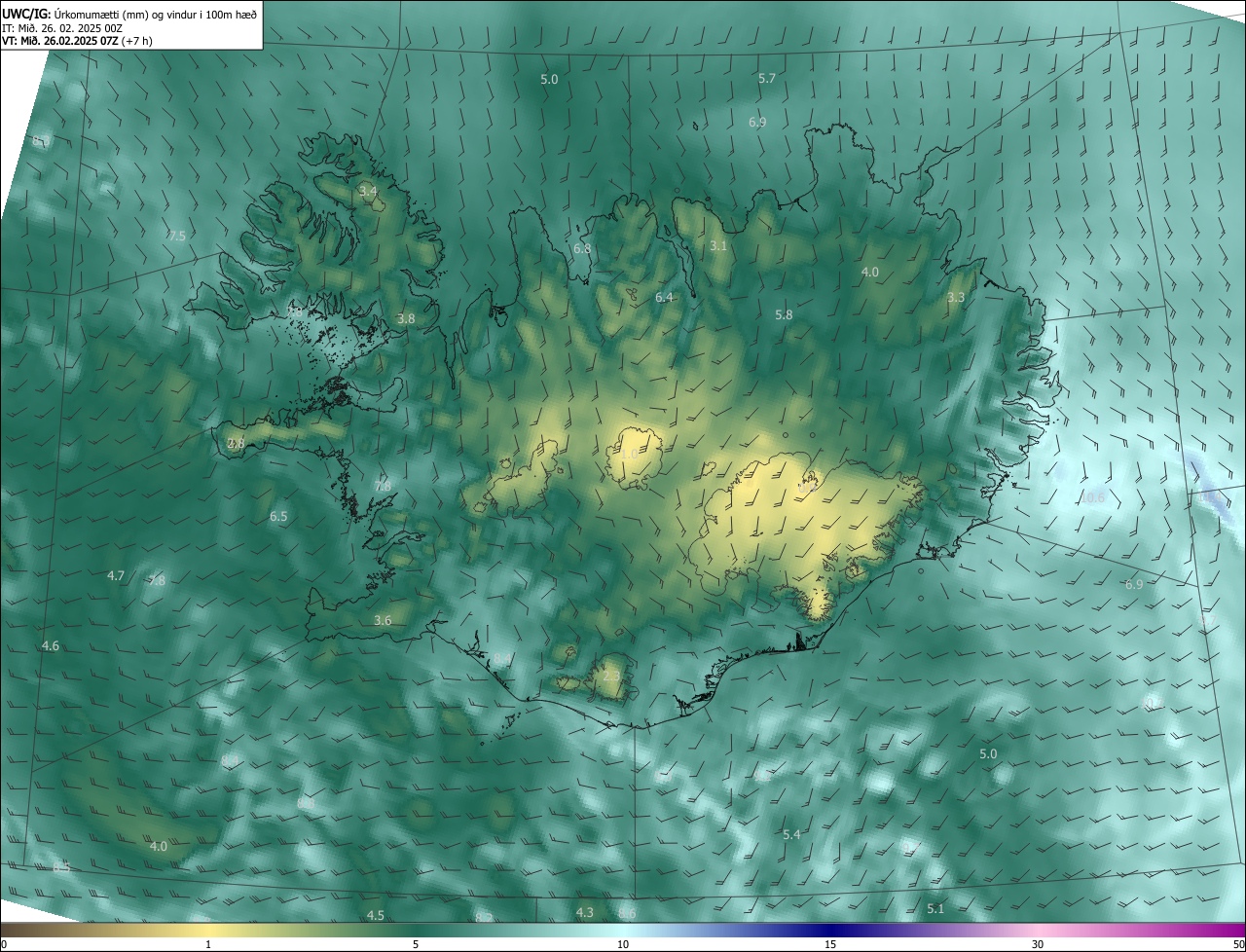Viewport: 1246px width, 952px height.
Task: Click the 5 tick on the color scale
Action: coord(416,945)
